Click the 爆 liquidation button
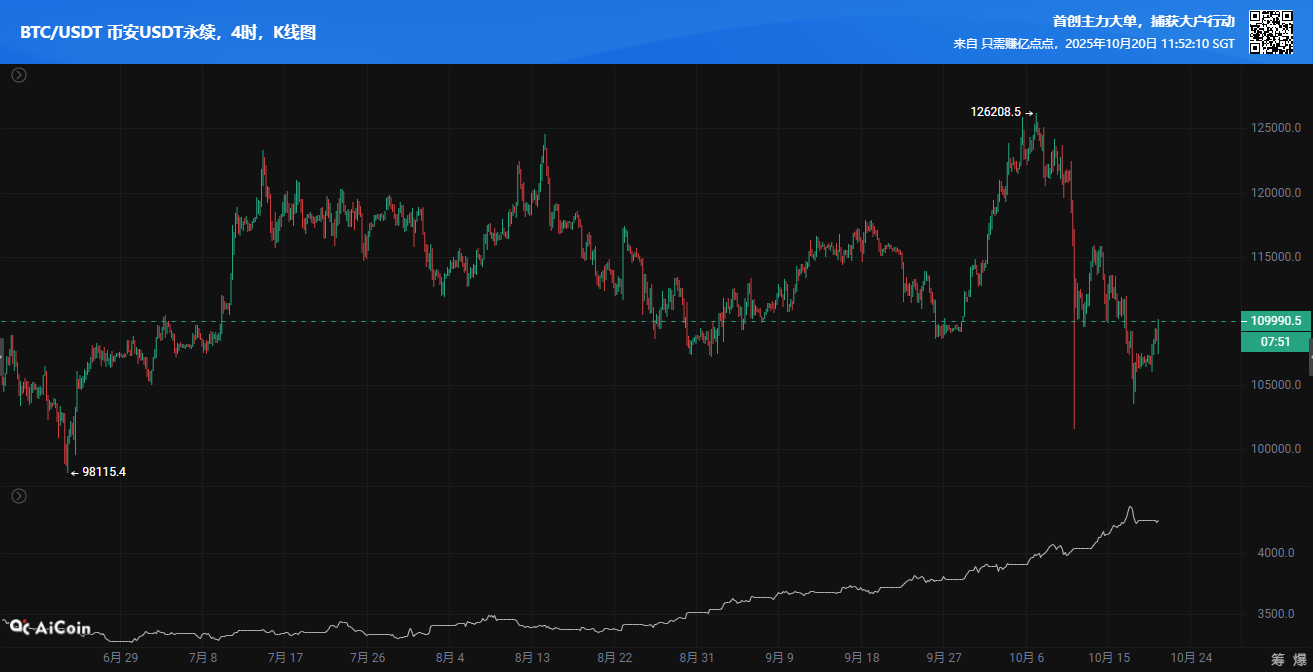 click(1298, 659)
